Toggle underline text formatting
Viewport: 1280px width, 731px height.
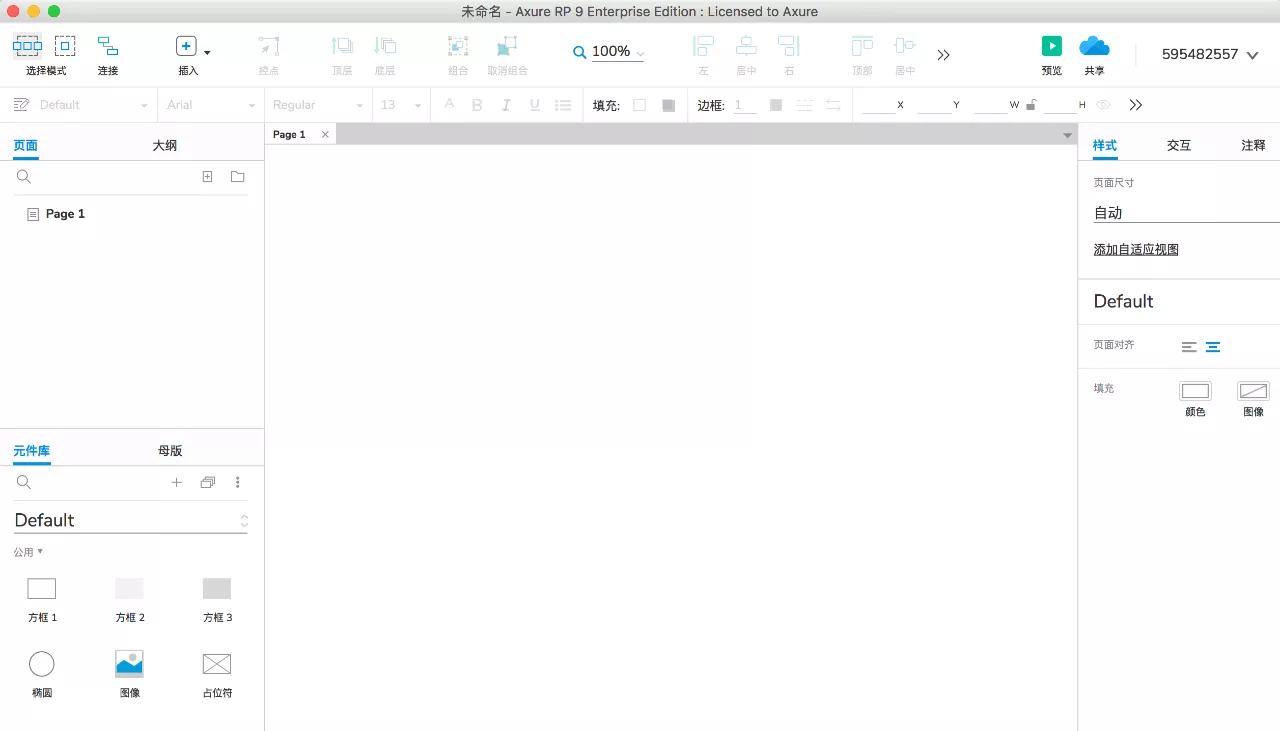pos(535,105)
